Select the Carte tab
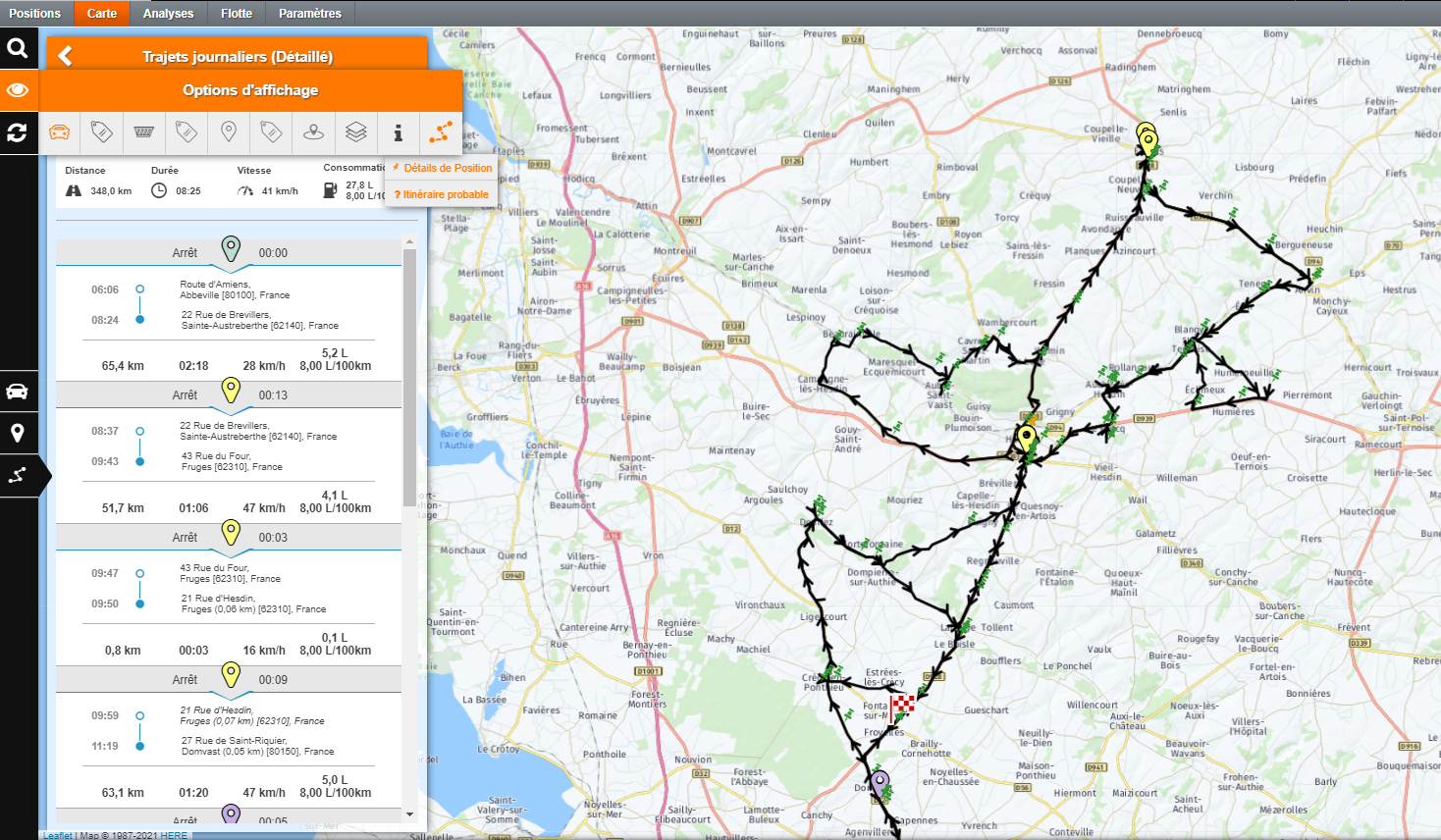The width and height of the screenshot is (1441, 840). click(x=101, y=13)
